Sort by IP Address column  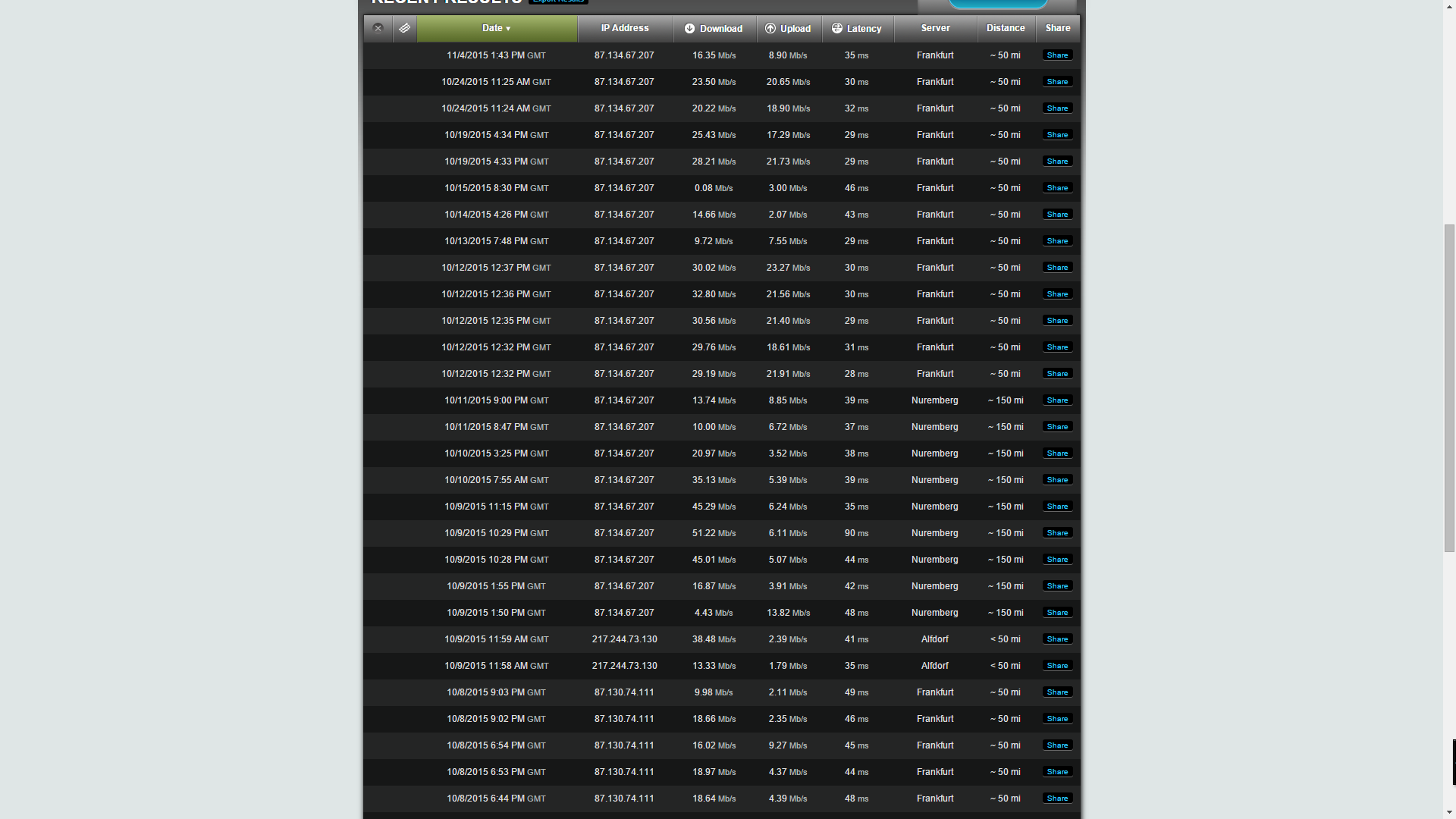(x=625, y=28)
